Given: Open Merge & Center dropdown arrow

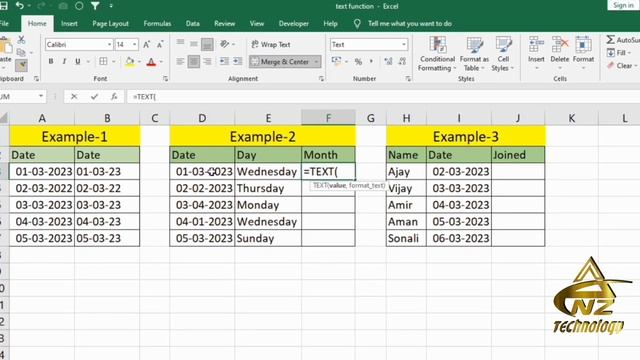Looking at the screenshot, I should (x=316, y=62).
